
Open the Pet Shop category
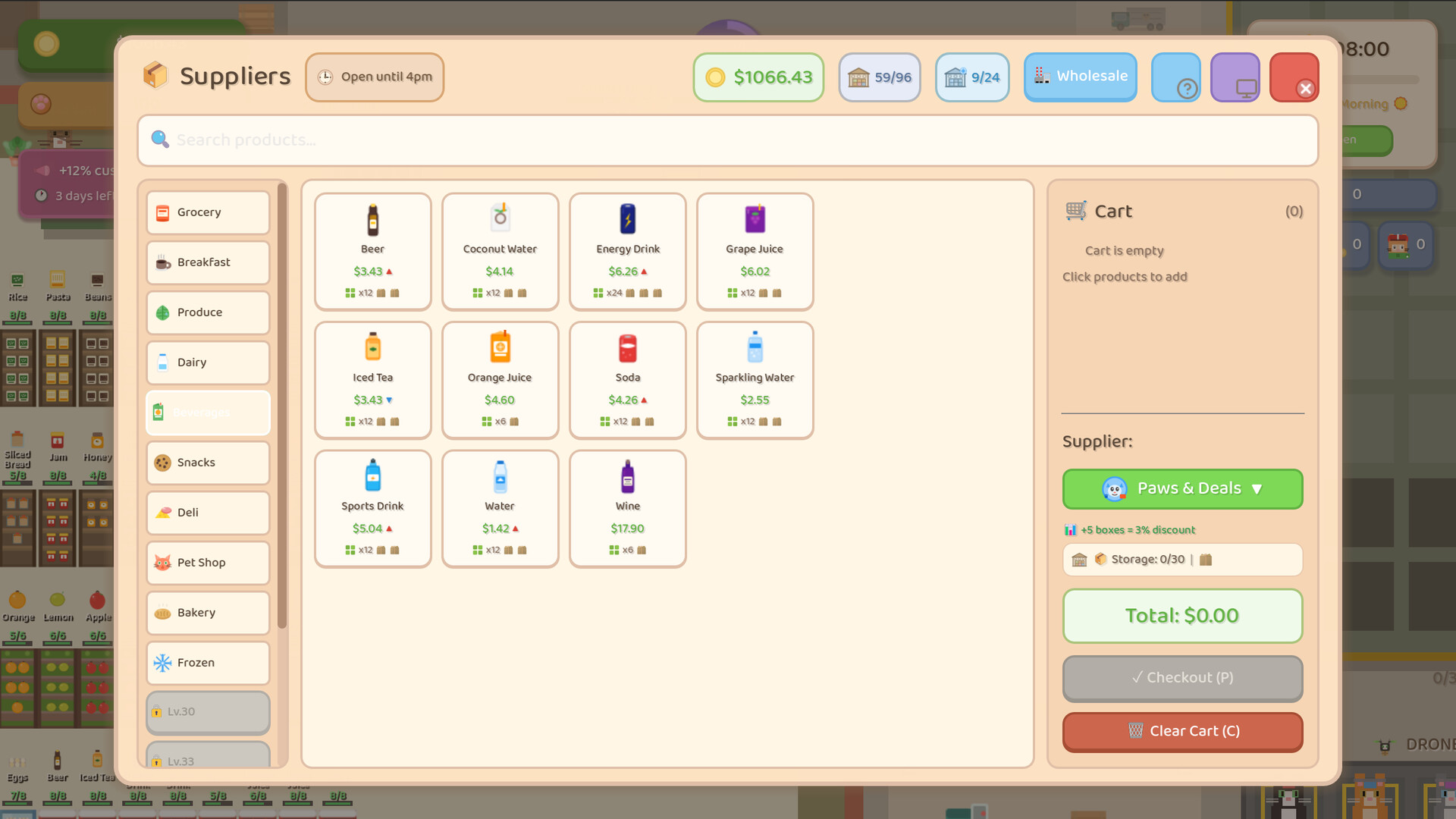208,563
